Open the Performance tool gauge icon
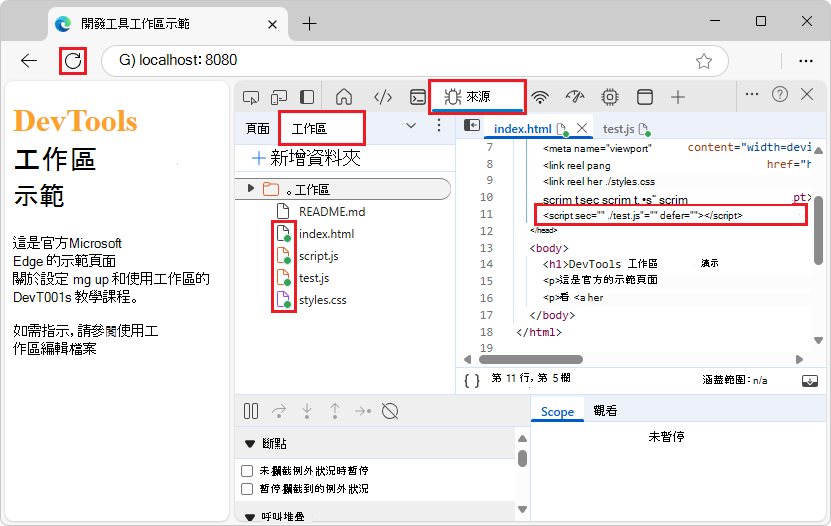Screen dimensions: 831x526 pyautogui.click(x=575, y=97)
